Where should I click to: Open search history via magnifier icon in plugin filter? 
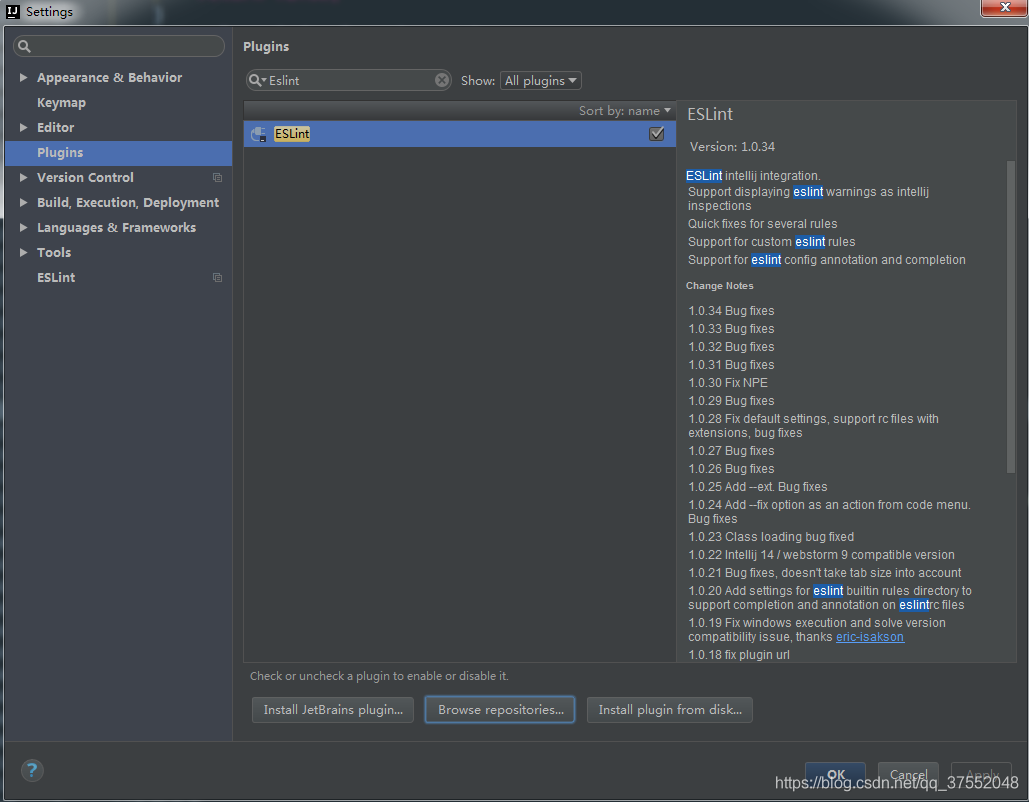tap(259, 80)
